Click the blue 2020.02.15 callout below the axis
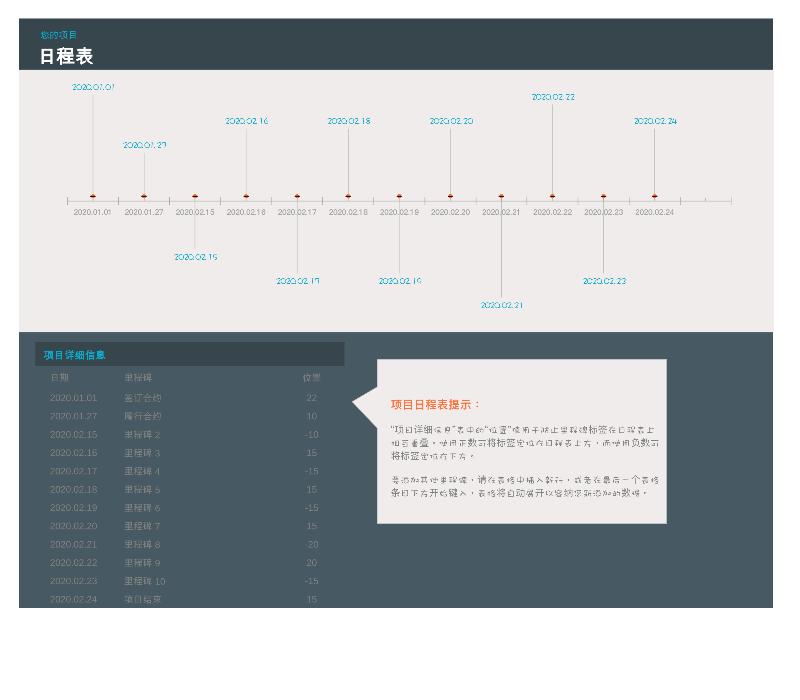This screenshot has width=800, height=700. click(x=196, y=257)
